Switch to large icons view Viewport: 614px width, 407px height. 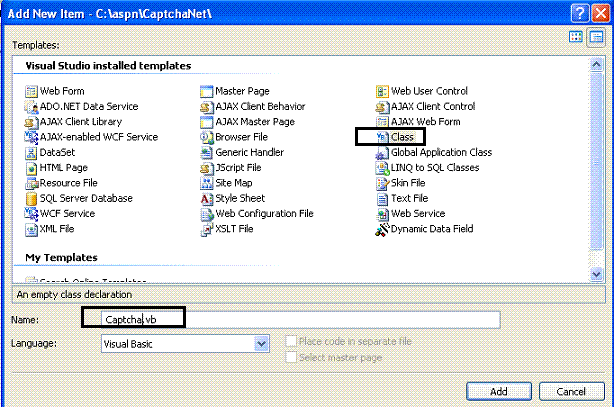coord(576,37)
